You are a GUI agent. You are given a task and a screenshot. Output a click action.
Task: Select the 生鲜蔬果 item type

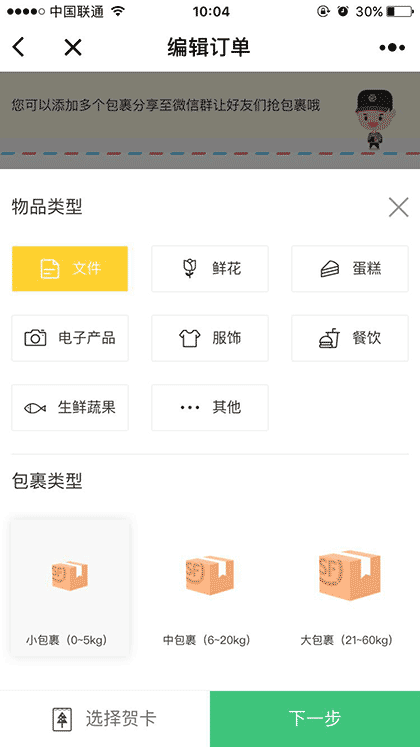pyautogui.click(x=70, y=407)
